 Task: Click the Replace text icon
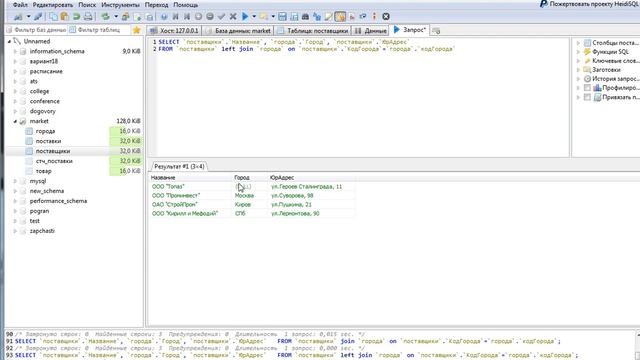[x=317, y=17]
